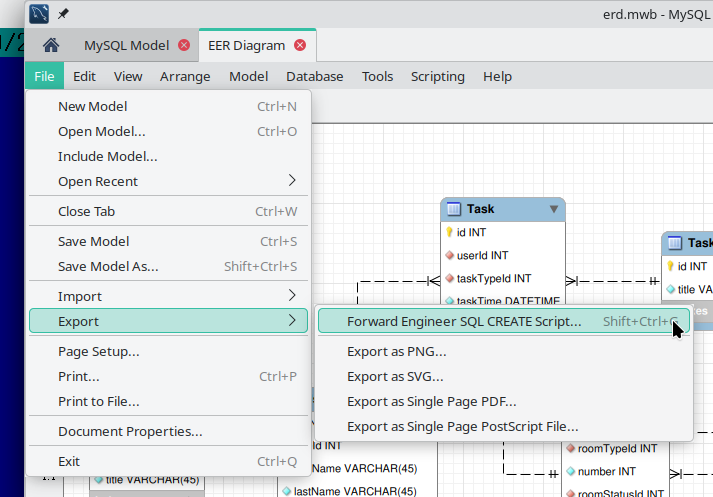The width and height of the screenshot is (713, 497).
Task: Choose Forward Engineer SQL CREATE Script
Action: (x=463, y=322)
